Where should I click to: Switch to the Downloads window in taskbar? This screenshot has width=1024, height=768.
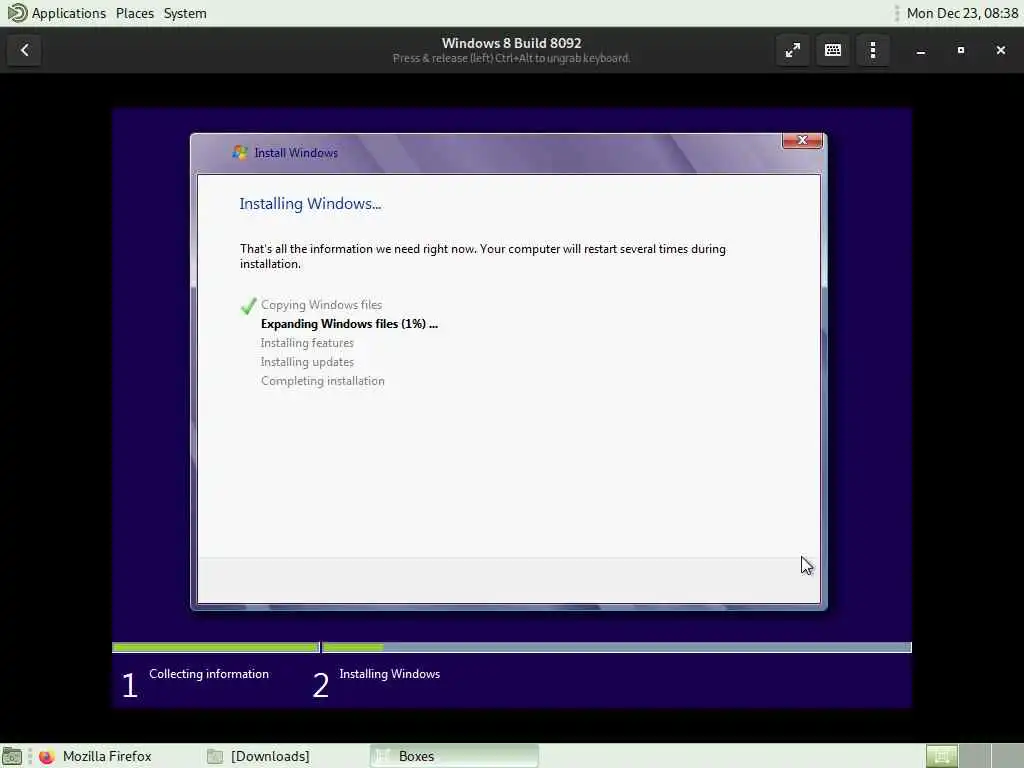pos(259,756)
